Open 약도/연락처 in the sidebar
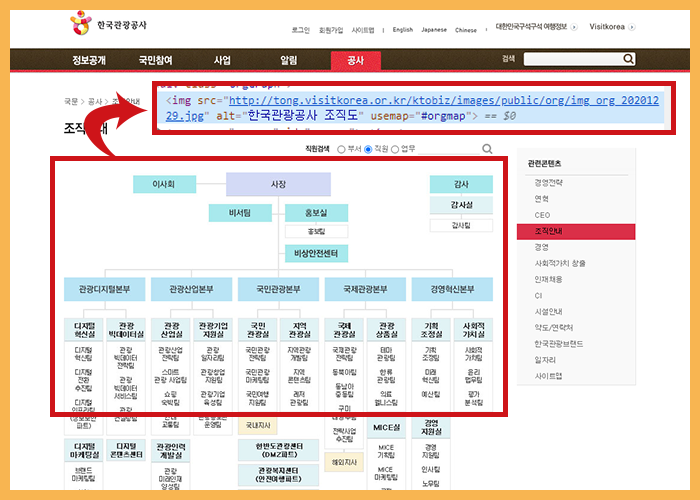 pos(554,328)
